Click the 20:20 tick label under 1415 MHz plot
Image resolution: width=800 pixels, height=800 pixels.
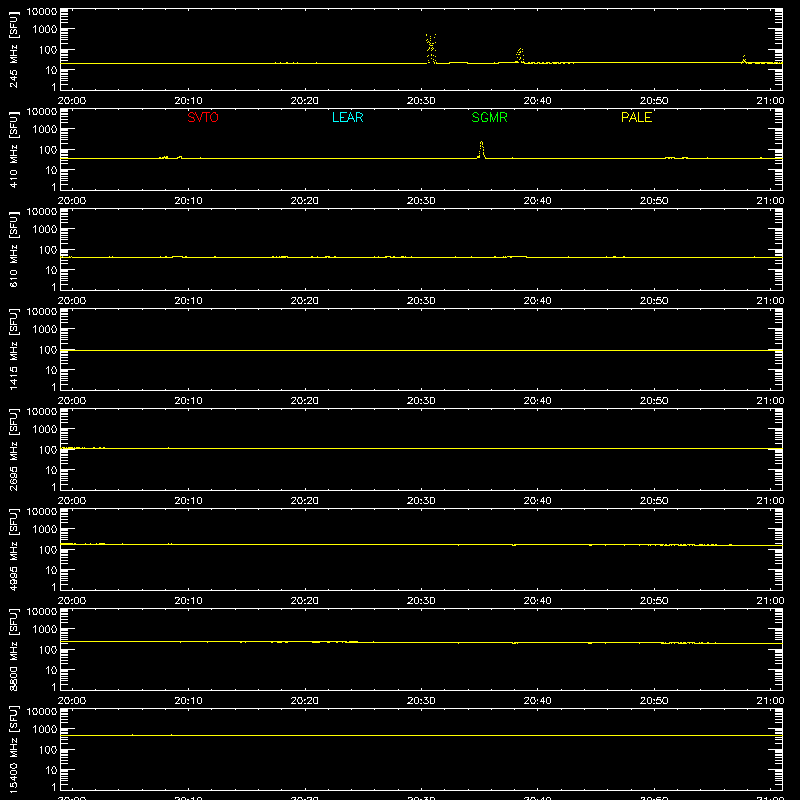click(305, 401)
